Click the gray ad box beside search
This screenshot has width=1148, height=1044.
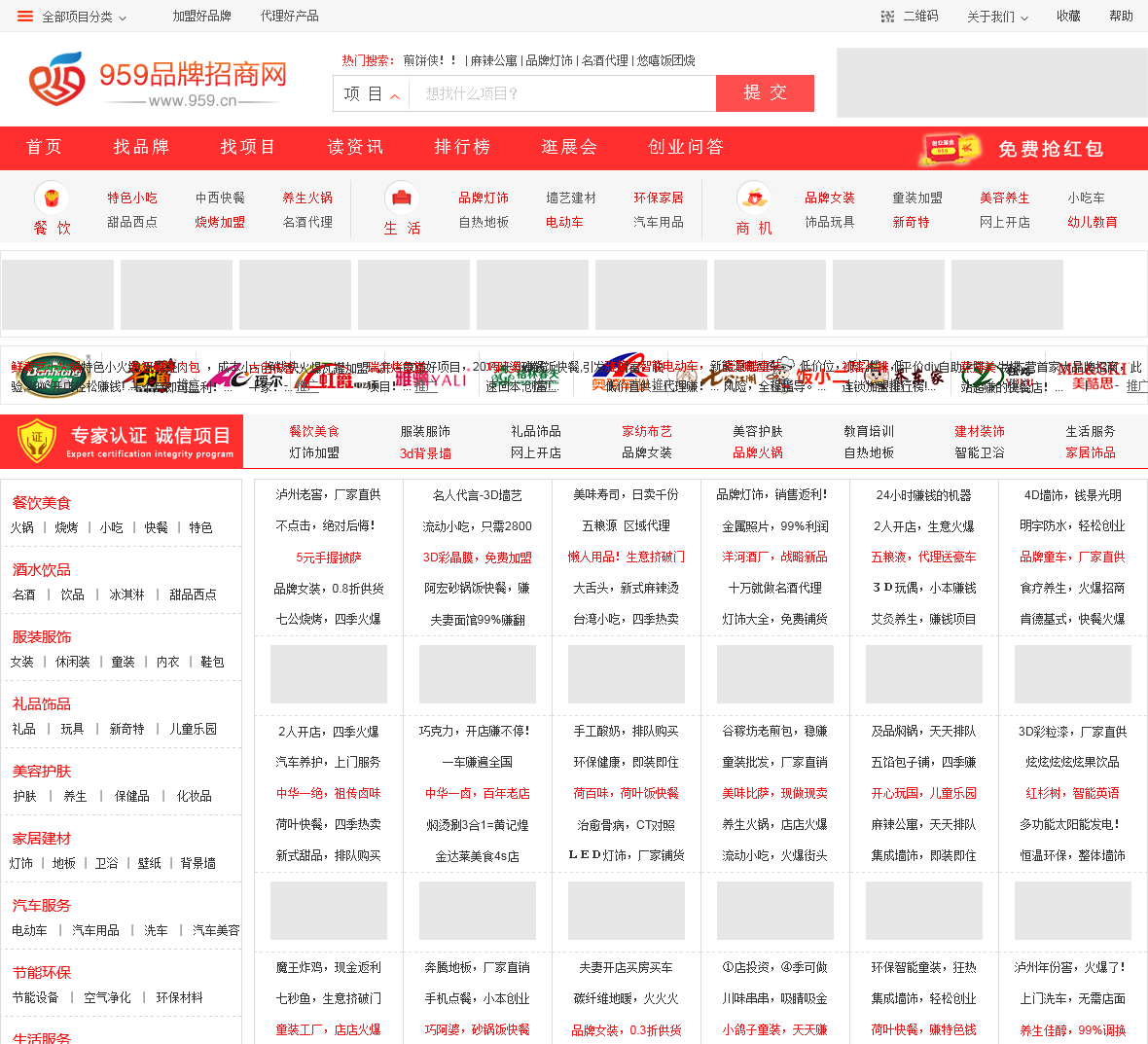[x=992, y=83]
